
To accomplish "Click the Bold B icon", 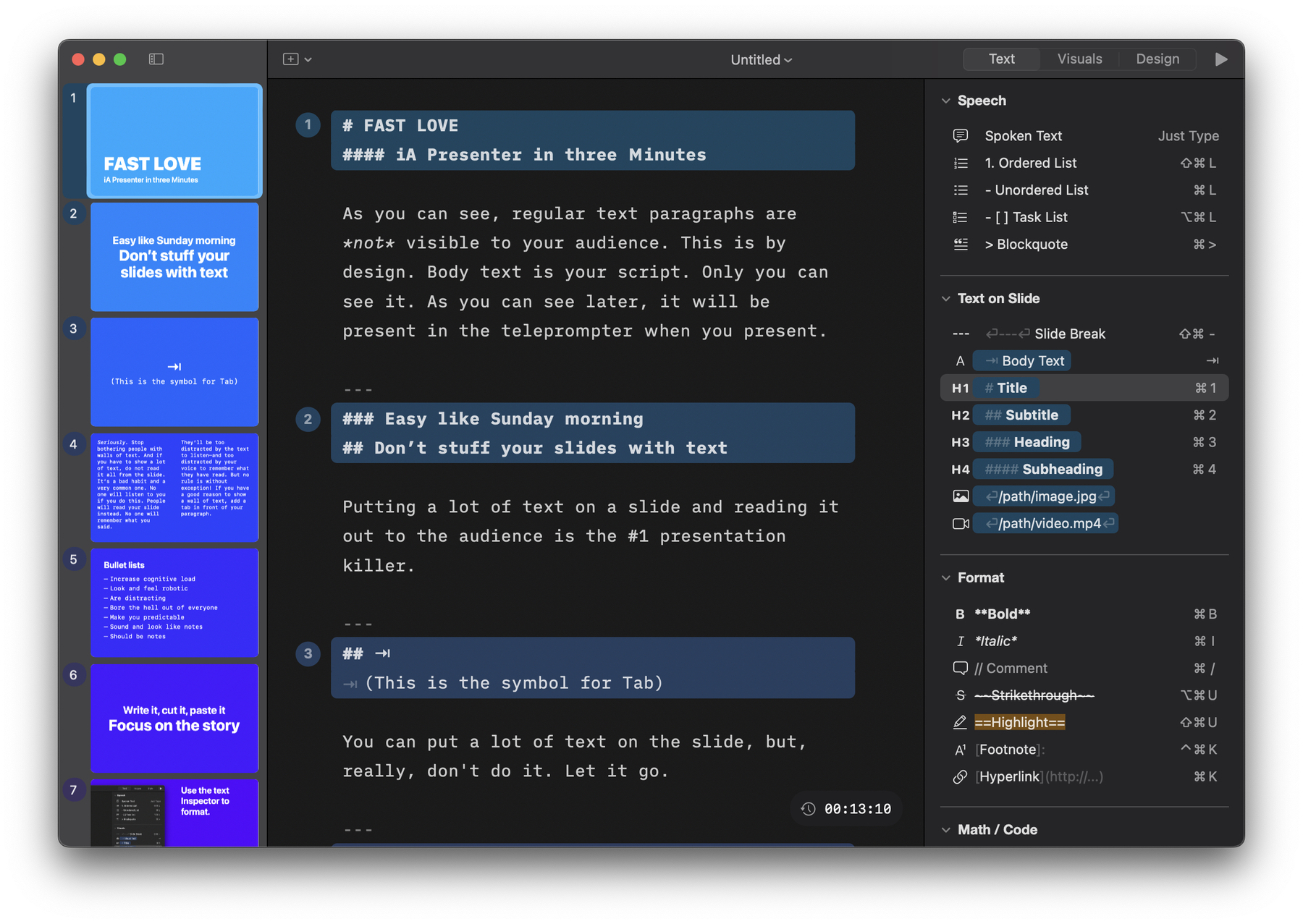I will 960,614.
